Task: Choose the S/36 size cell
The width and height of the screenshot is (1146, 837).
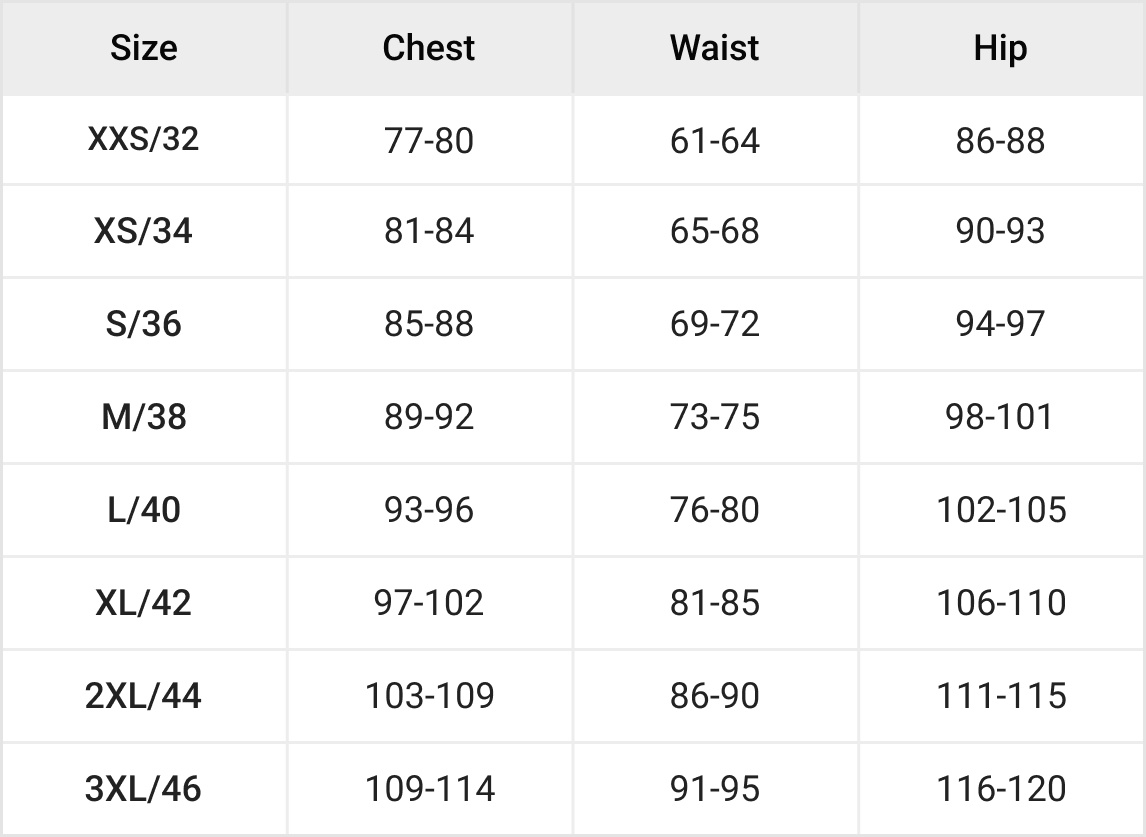Action: pyautogui.click(x=144, y=325)
